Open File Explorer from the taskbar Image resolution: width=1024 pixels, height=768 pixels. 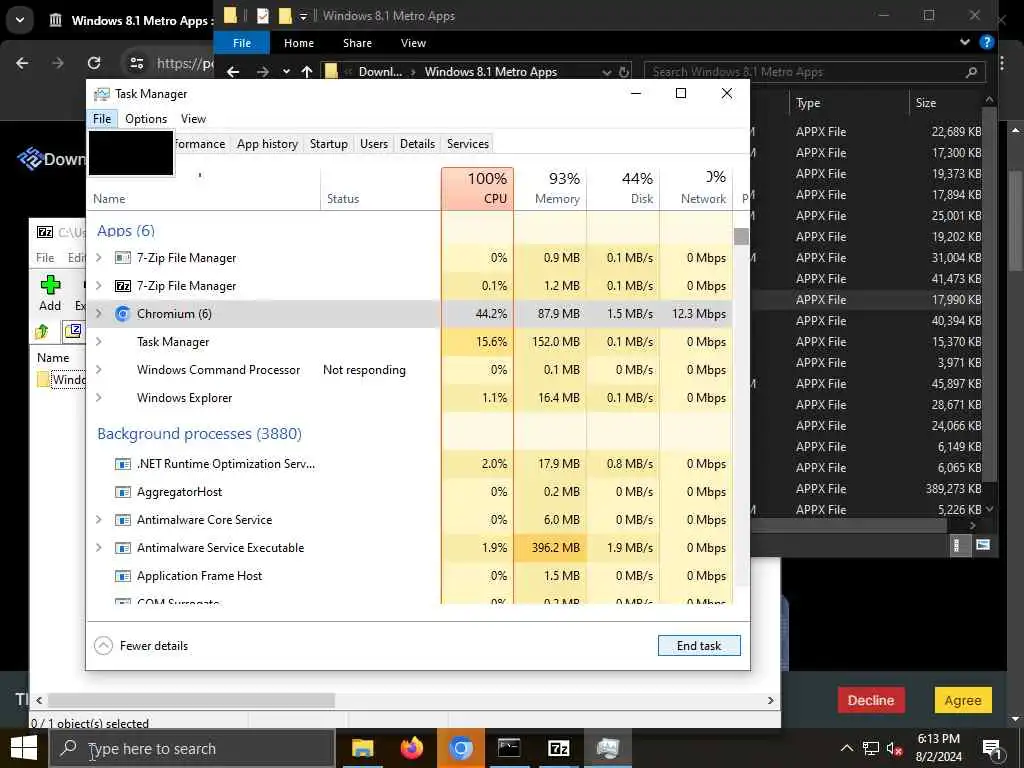tap(362, 748)
